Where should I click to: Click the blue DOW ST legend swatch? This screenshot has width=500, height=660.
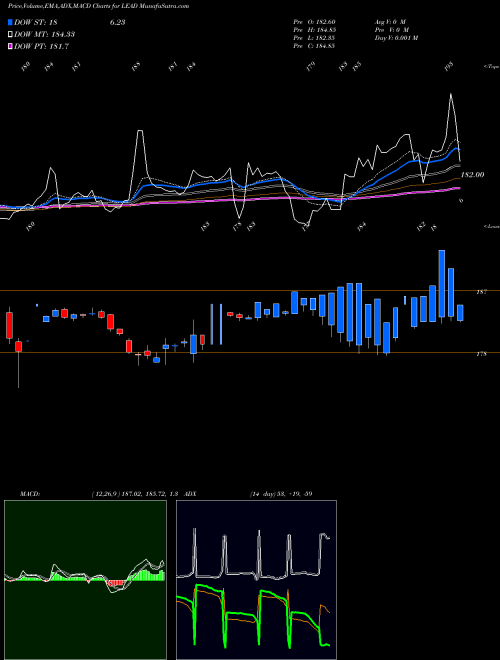(x=10, y=22)
